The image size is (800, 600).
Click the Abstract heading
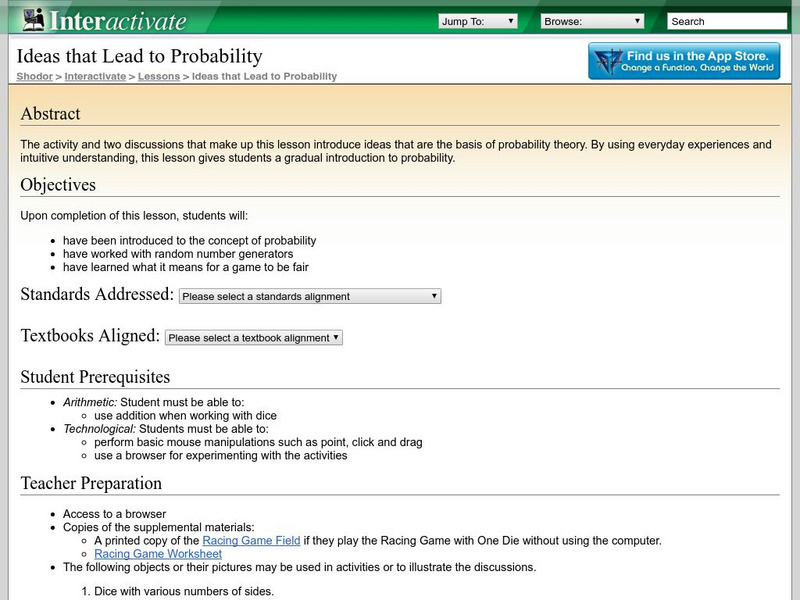51,114
